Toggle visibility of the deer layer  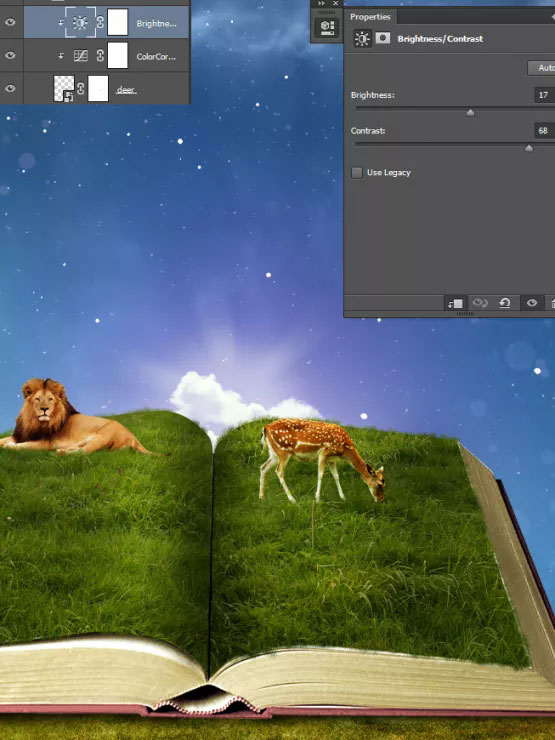(10, 88)
